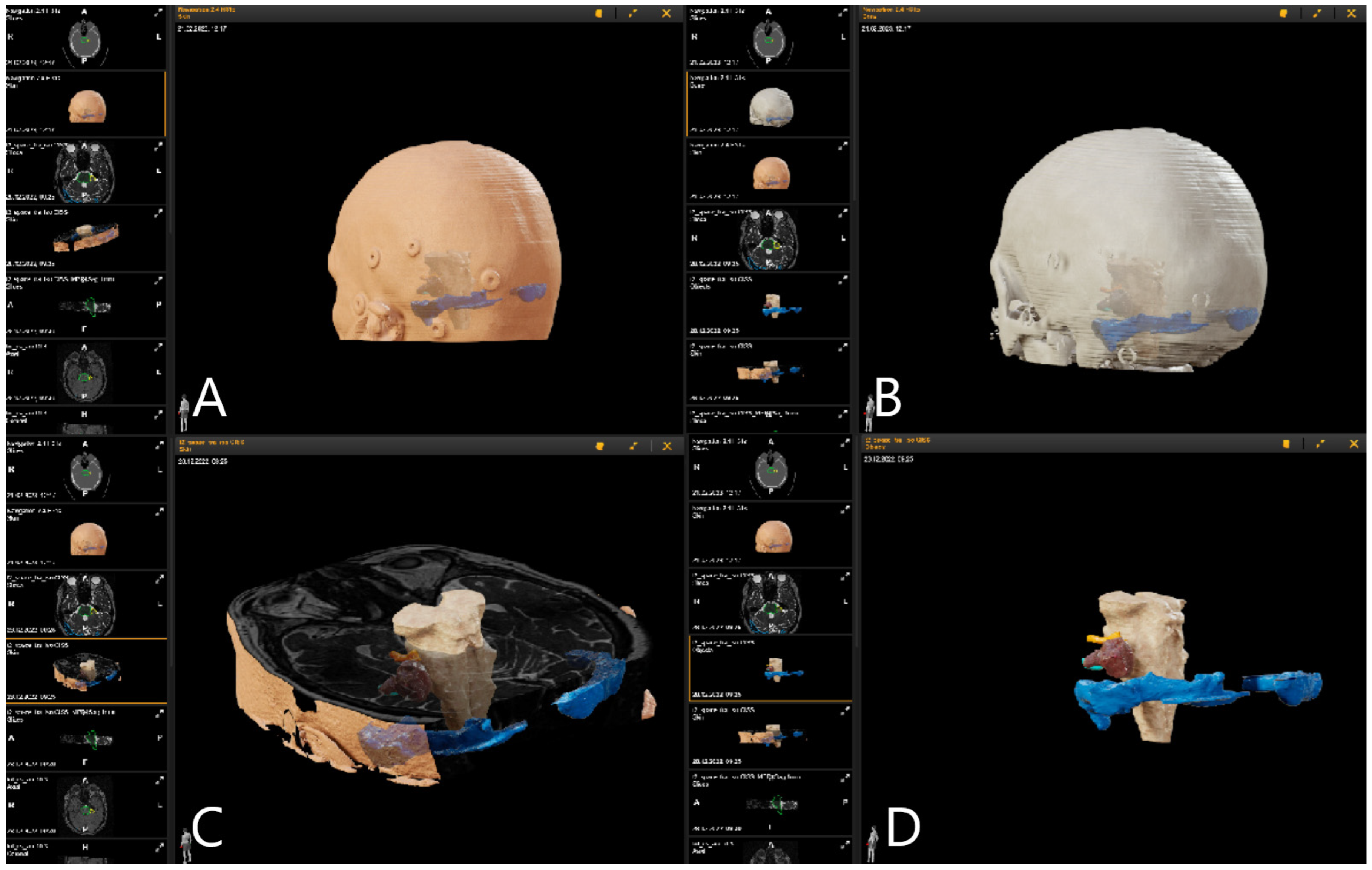Close panel C's main view with the orange X
Image resolution: width=1372 pixels, height=870 pixels.
point(667,446)
